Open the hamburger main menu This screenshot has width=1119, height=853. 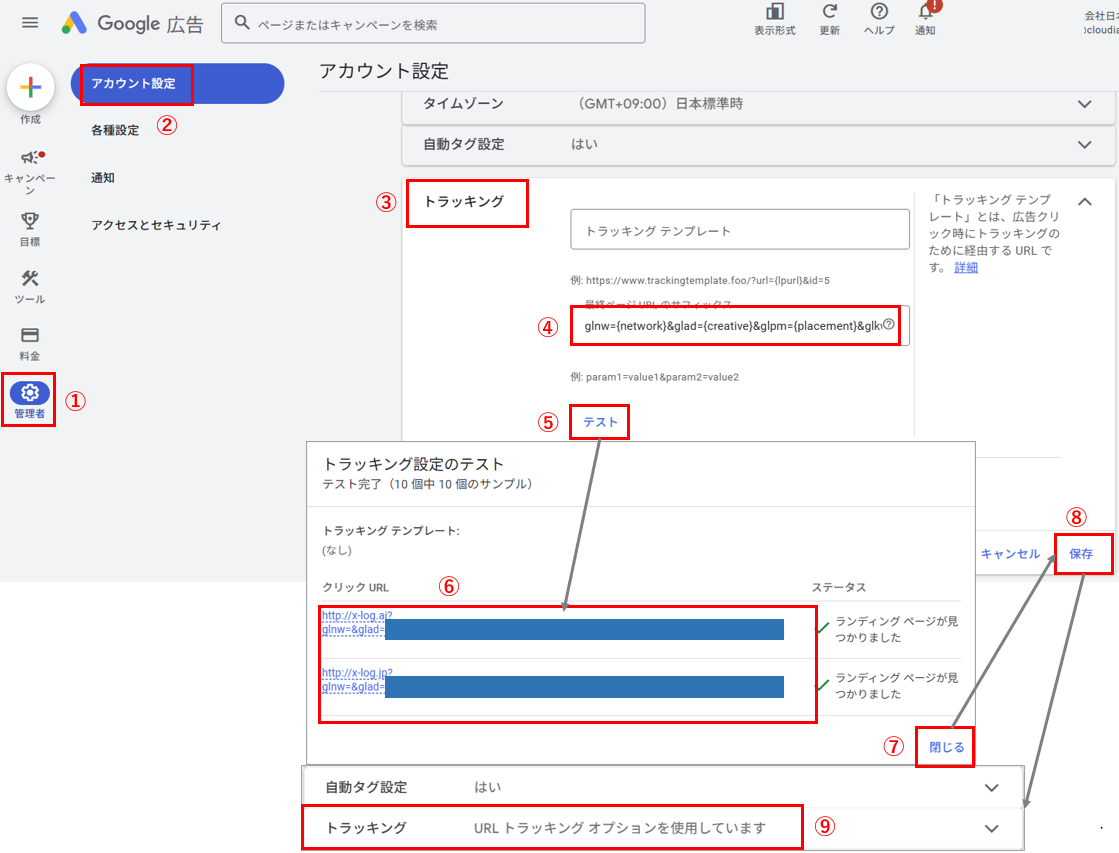tap(30, 23)
